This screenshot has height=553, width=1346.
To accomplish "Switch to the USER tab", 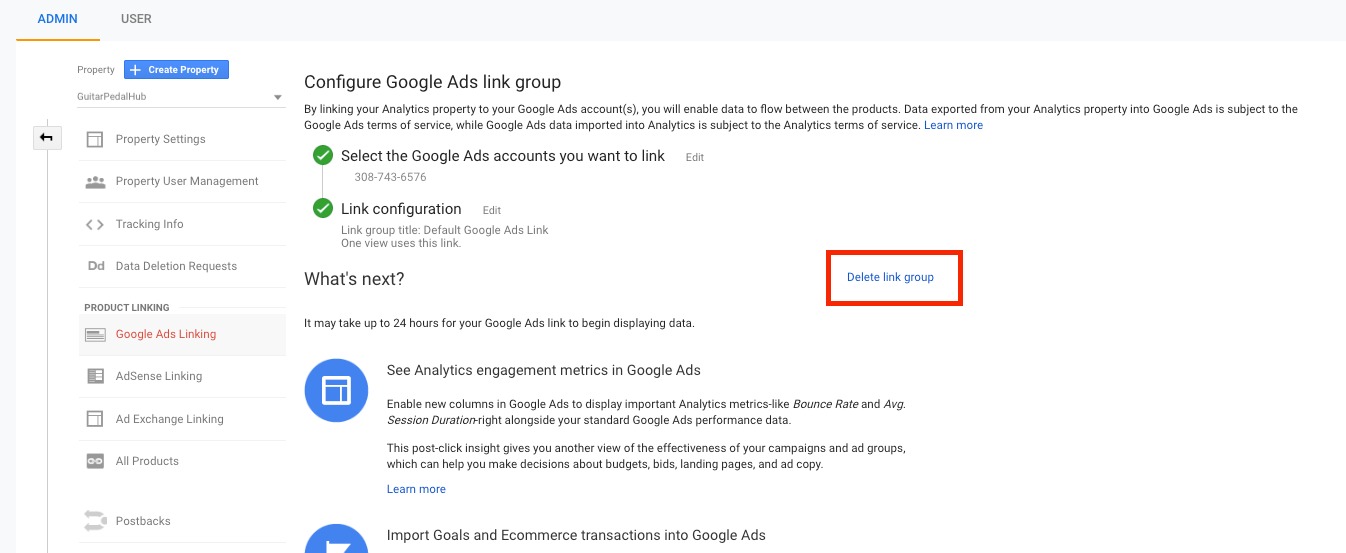I will (x=136, y=19).
